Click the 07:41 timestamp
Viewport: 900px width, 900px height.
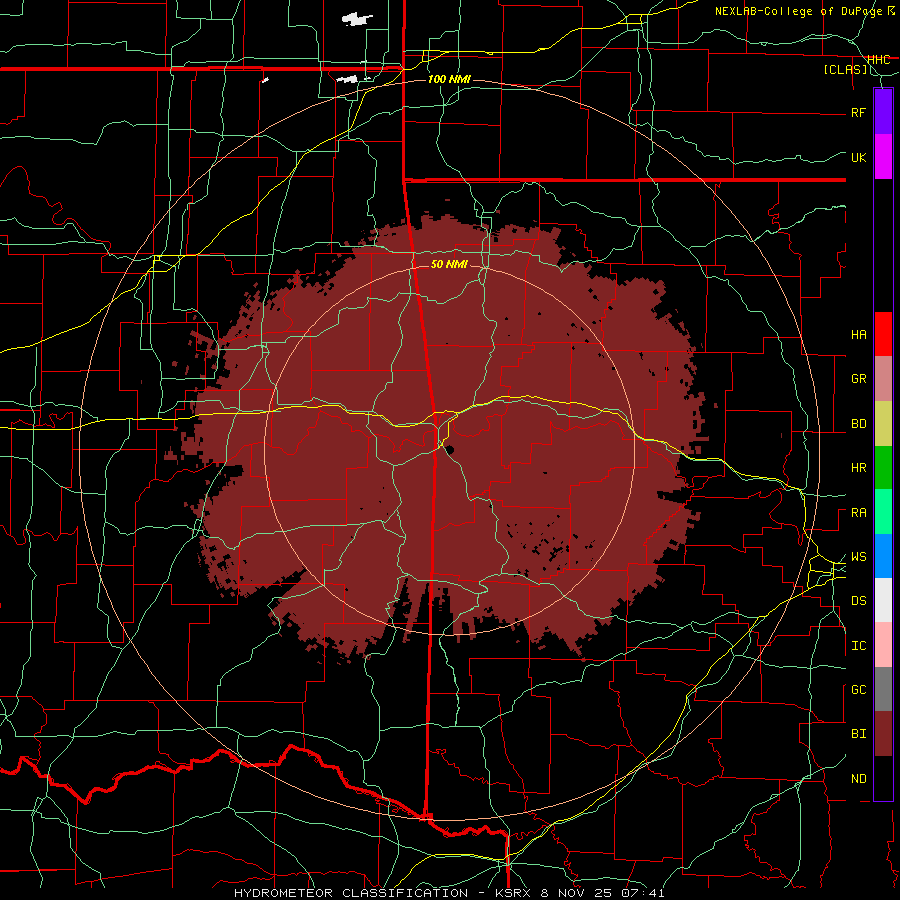coord(642,893)
